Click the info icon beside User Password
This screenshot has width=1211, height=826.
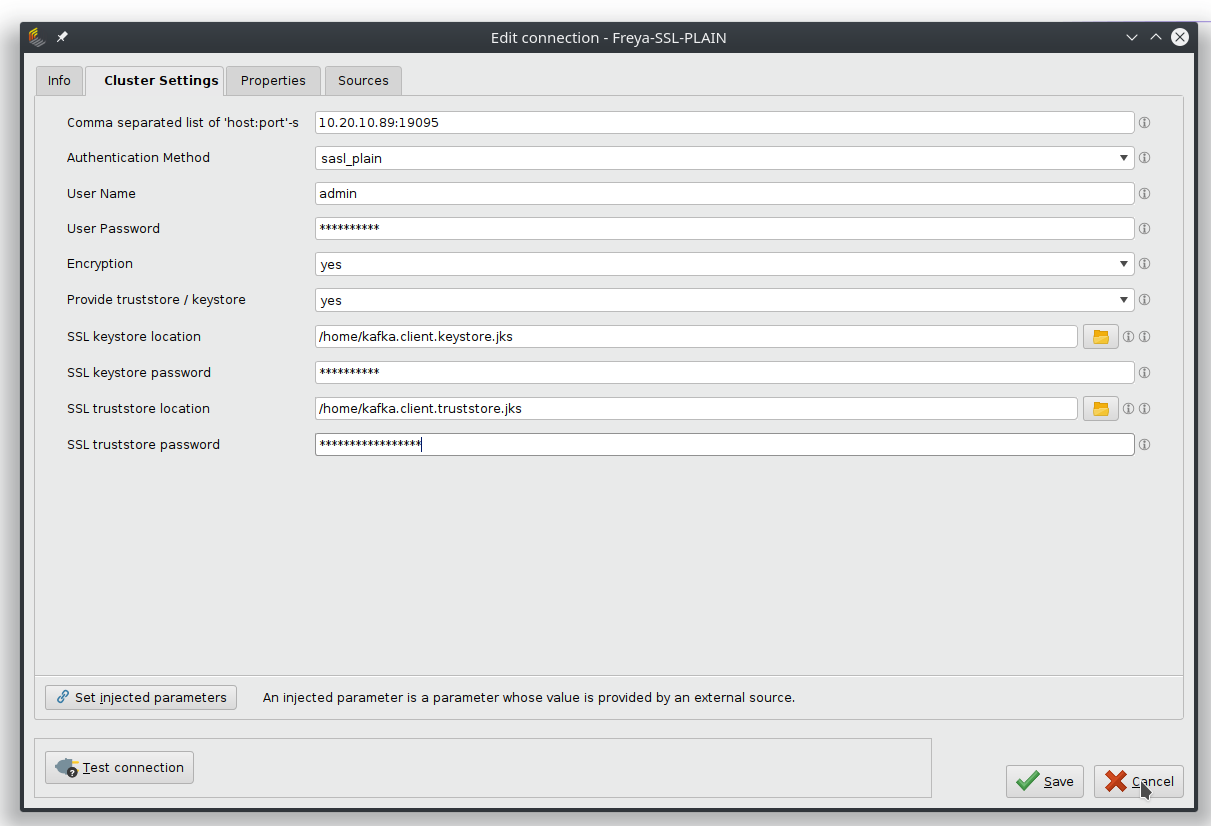pos(1143,228)
